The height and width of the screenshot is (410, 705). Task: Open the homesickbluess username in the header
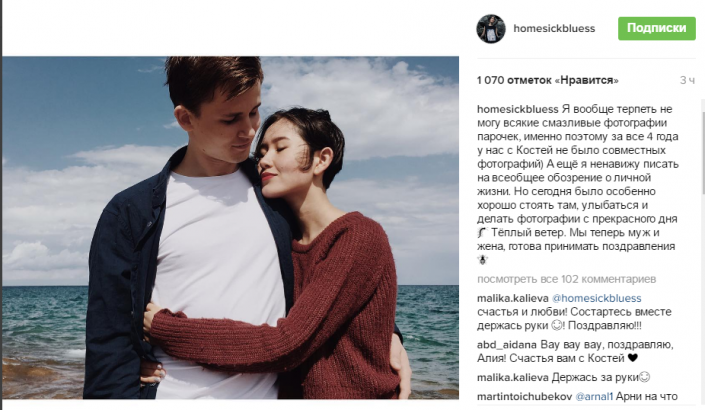(554, 28)
